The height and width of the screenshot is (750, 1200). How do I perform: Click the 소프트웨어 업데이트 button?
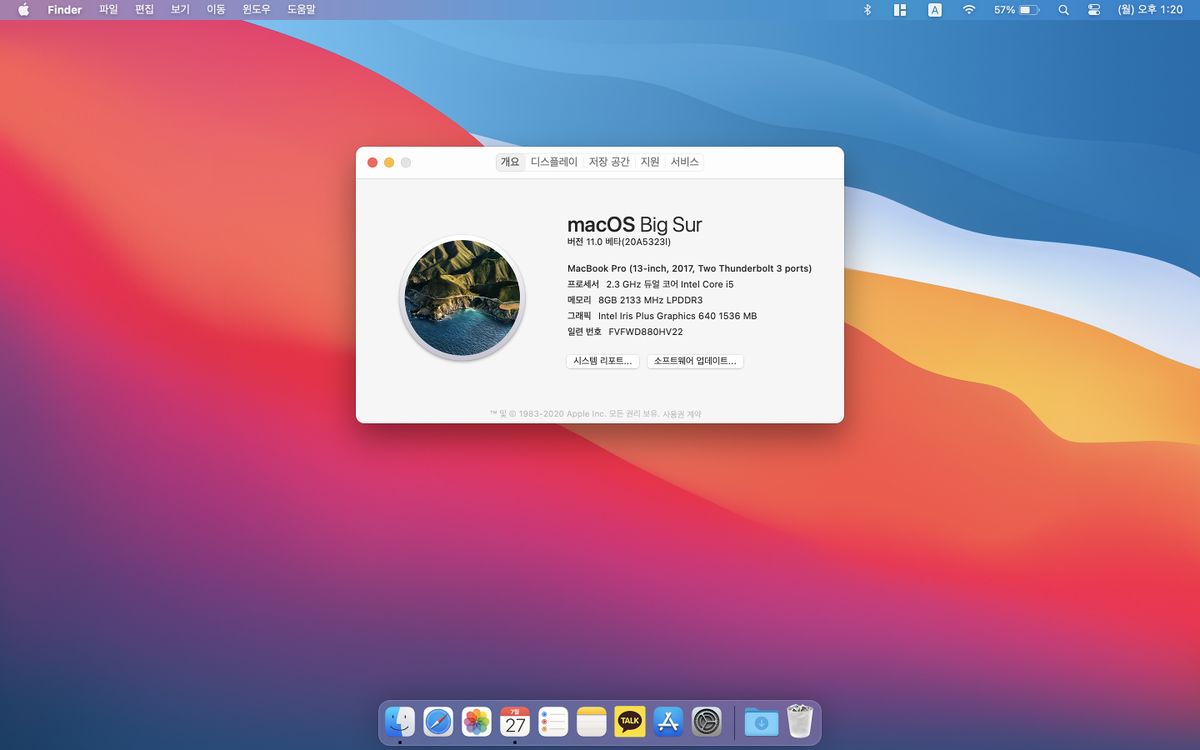pyautogui.click(x=695, y=361)
